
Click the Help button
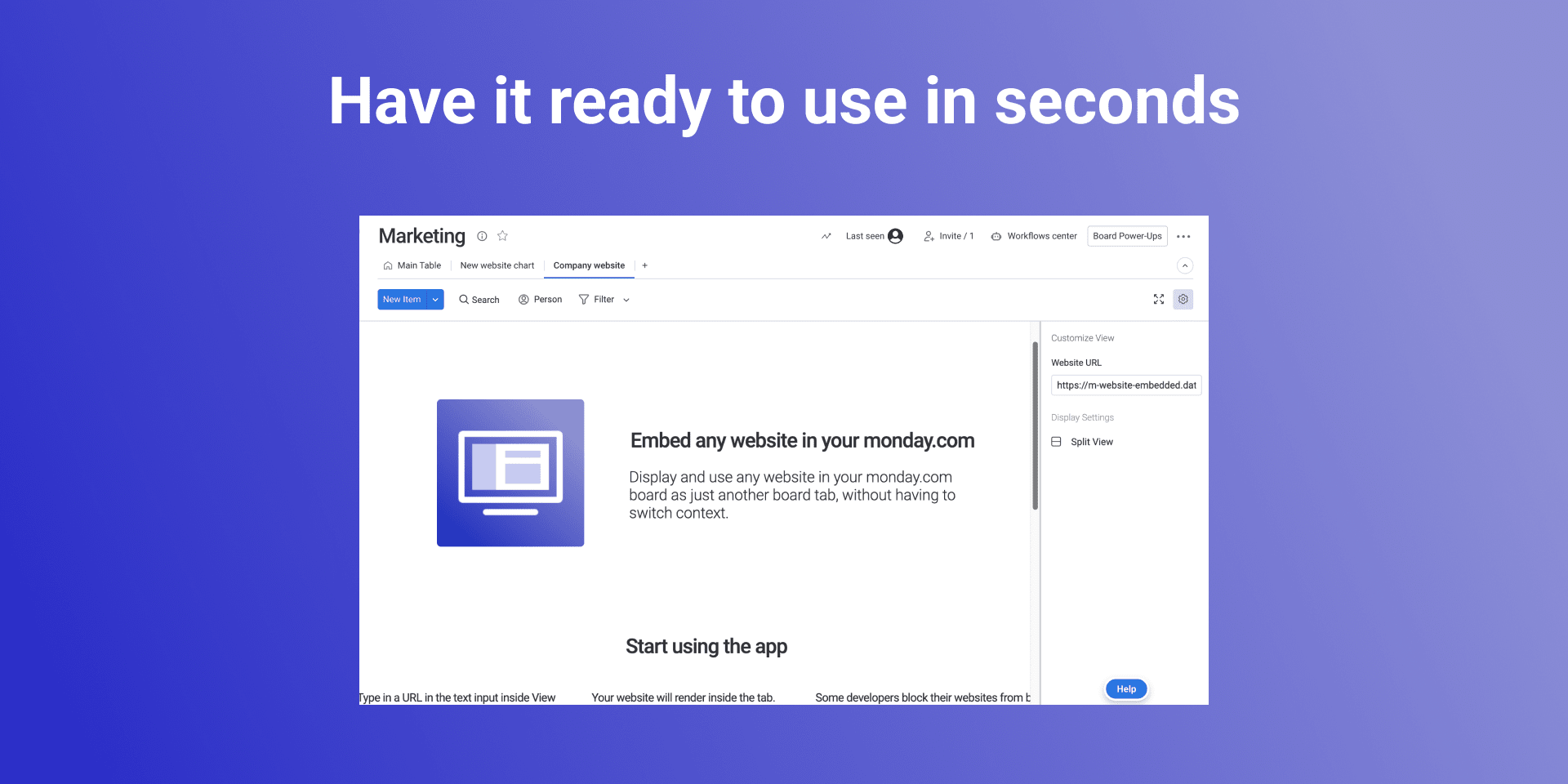point(1126,689)
